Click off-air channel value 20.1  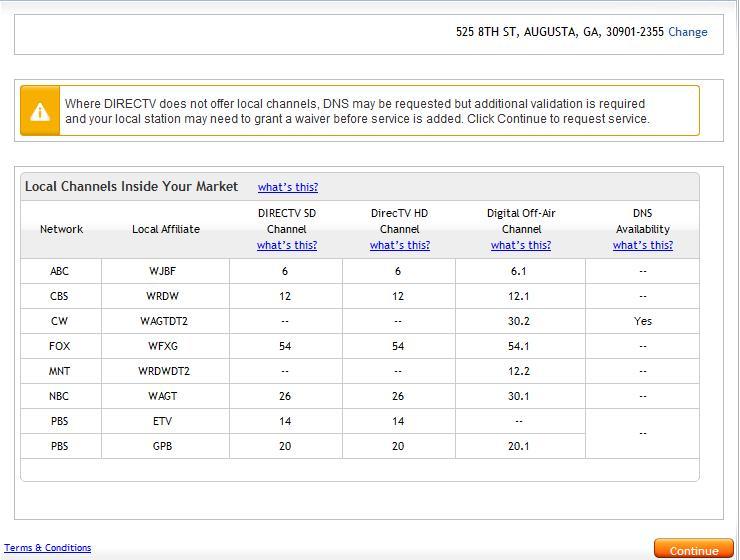point(519,446)
